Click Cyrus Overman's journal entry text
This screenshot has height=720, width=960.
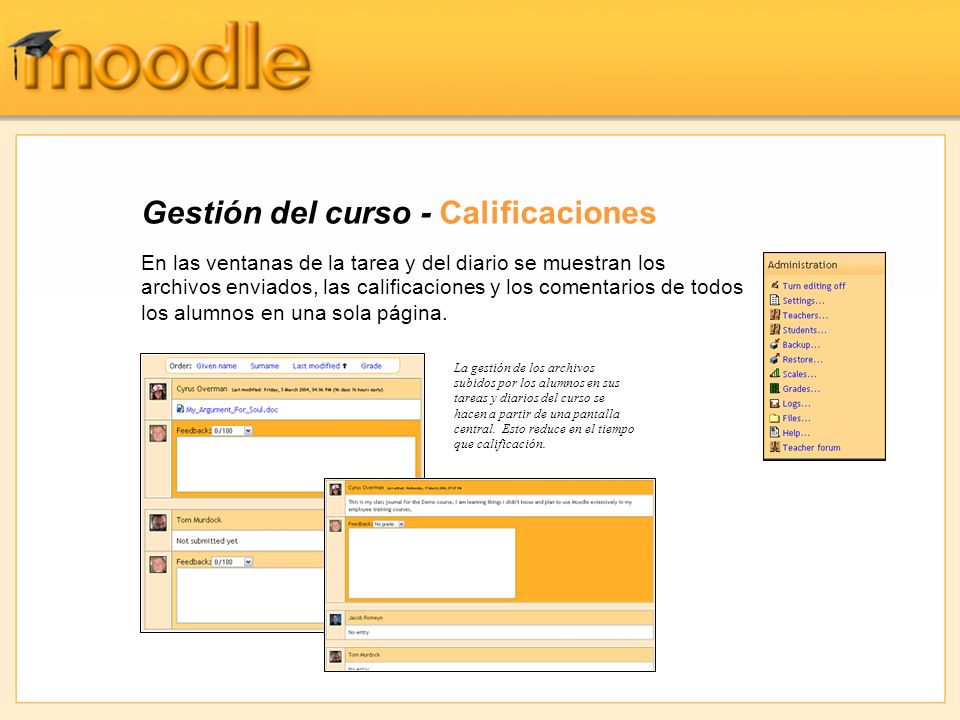490,505
